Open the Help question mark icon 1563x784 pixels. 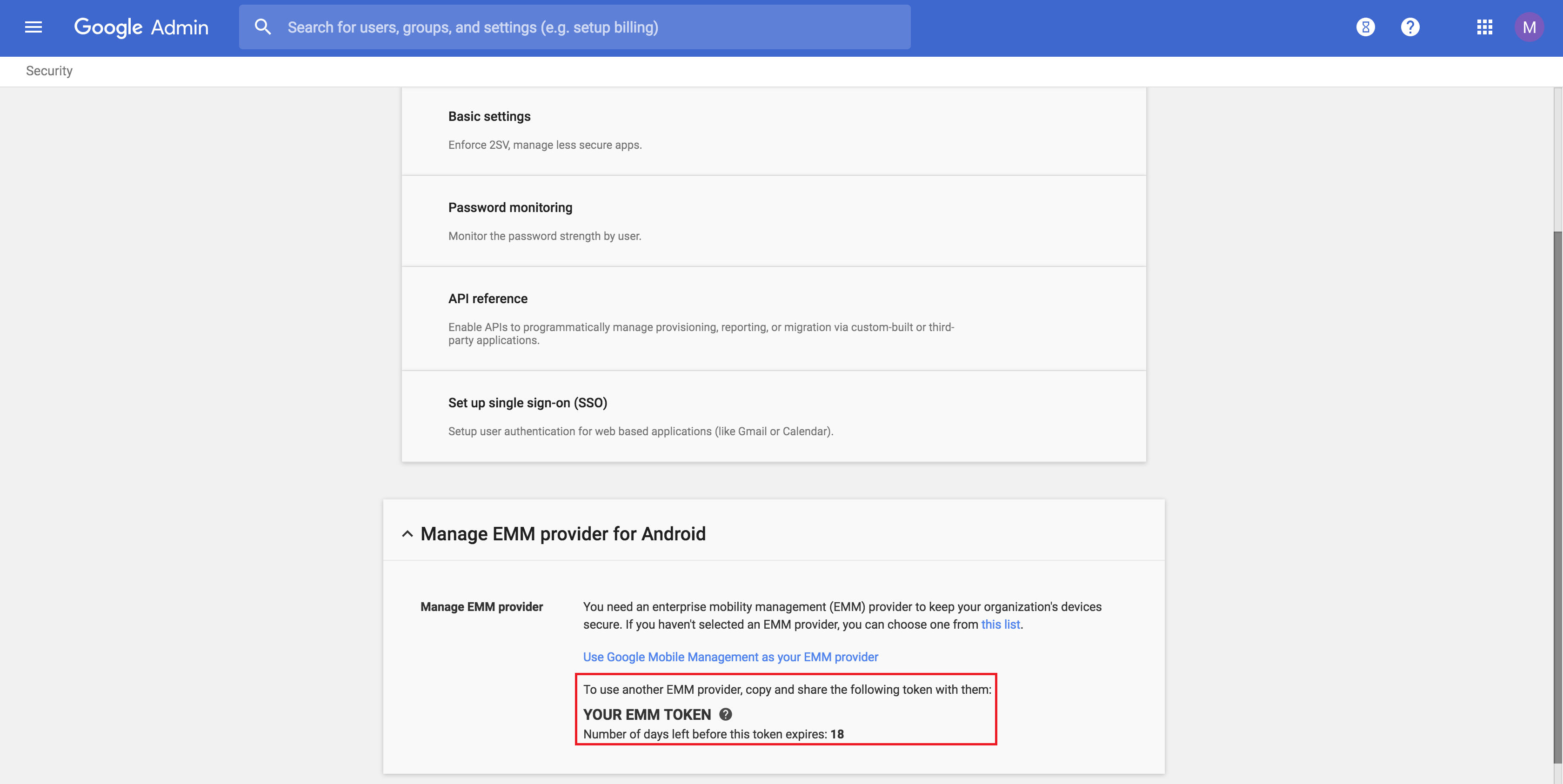[x=1410, y=27]
